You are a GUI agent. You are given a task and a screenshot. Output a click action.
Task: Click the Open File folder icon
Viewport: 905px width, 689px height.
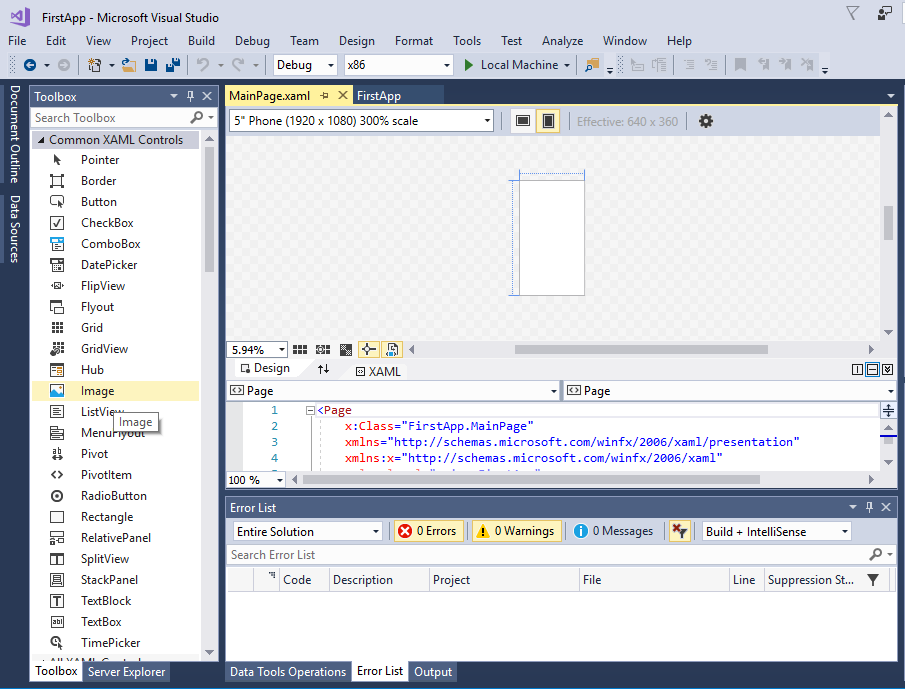coord(129,65)
